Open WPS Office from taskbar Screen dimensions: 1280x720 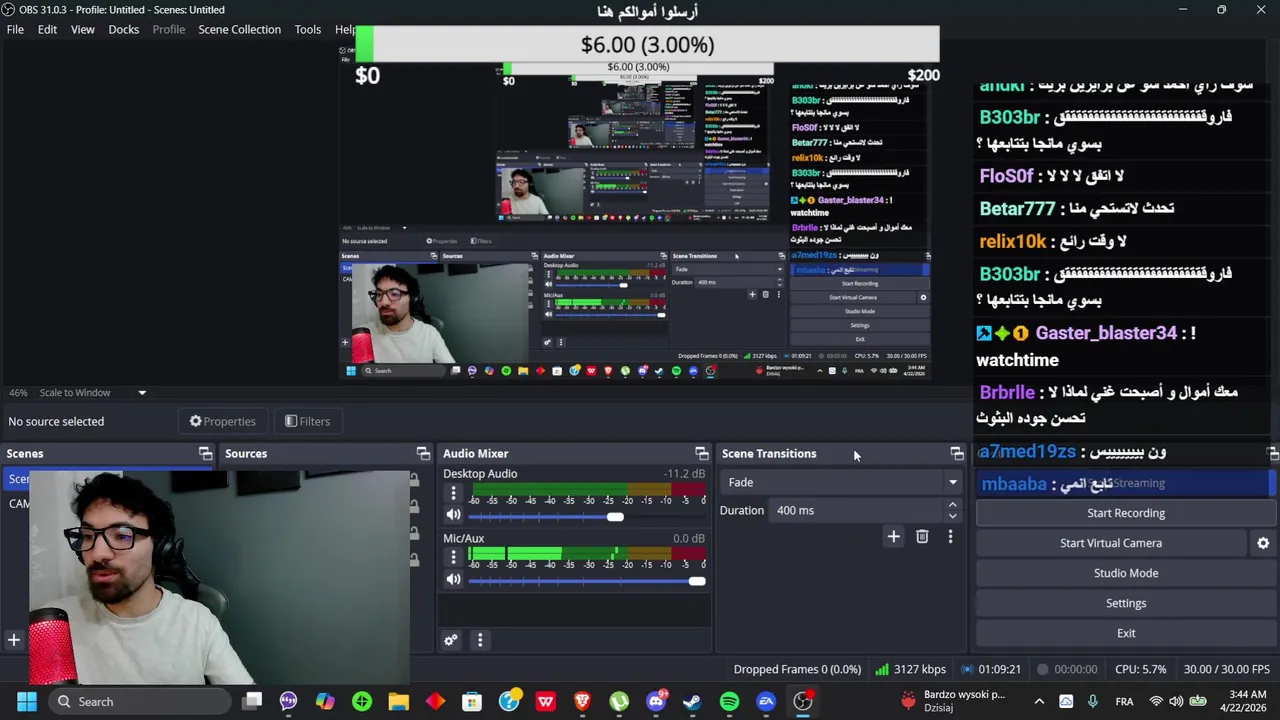pyautogui.click(x=546, y=701)
